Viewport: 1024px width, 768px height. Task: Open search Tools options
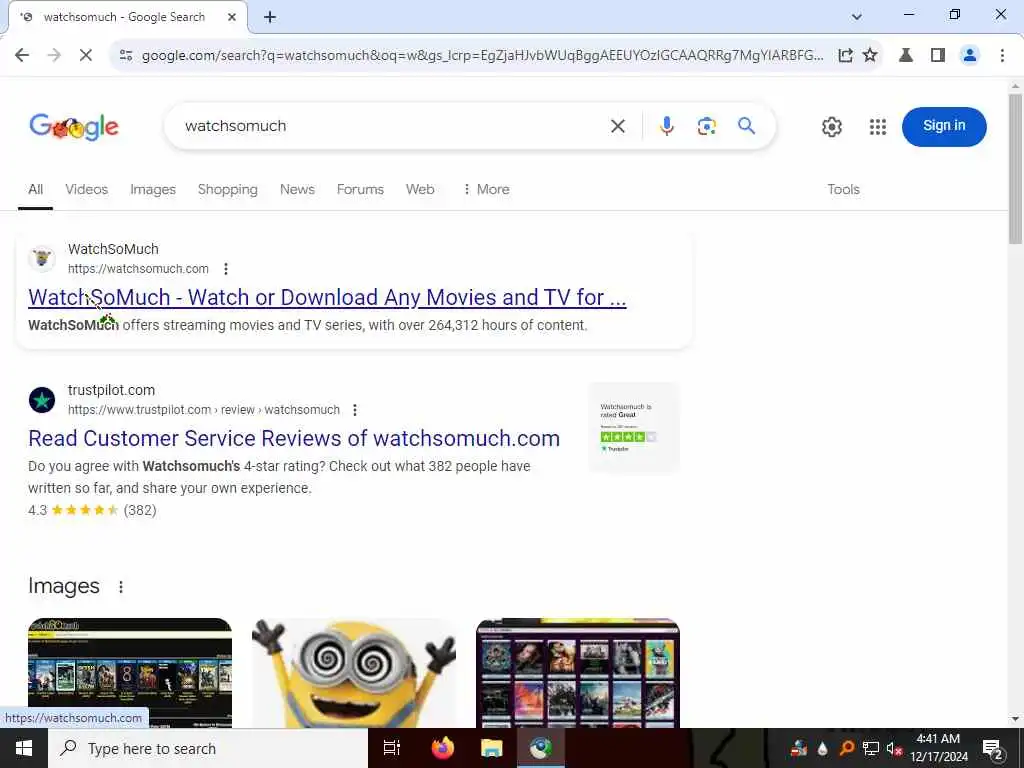click(x=843, y=189)
